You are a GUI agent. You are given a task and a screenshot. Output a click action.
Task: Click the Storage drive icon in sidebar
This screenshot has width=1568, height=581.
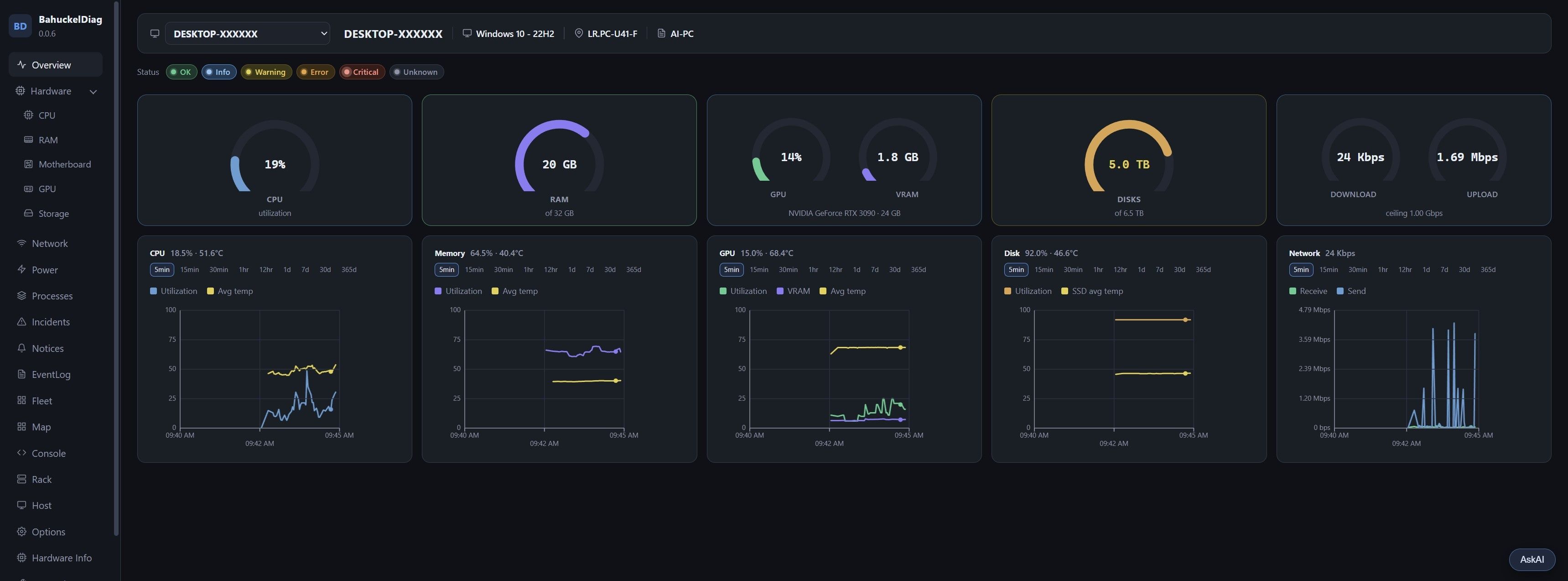28,213
